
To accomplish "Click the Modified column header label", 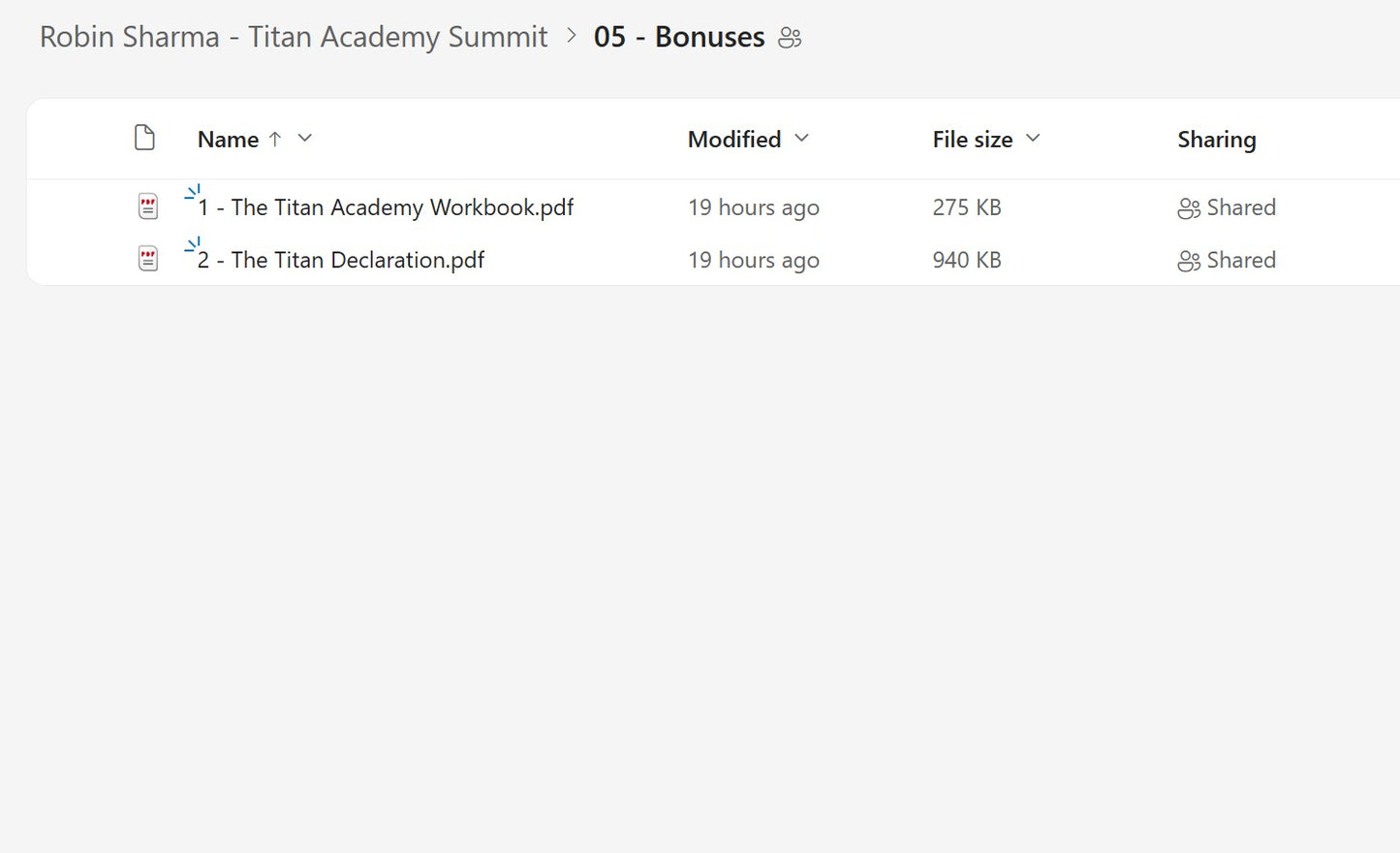I will [733, 139].
